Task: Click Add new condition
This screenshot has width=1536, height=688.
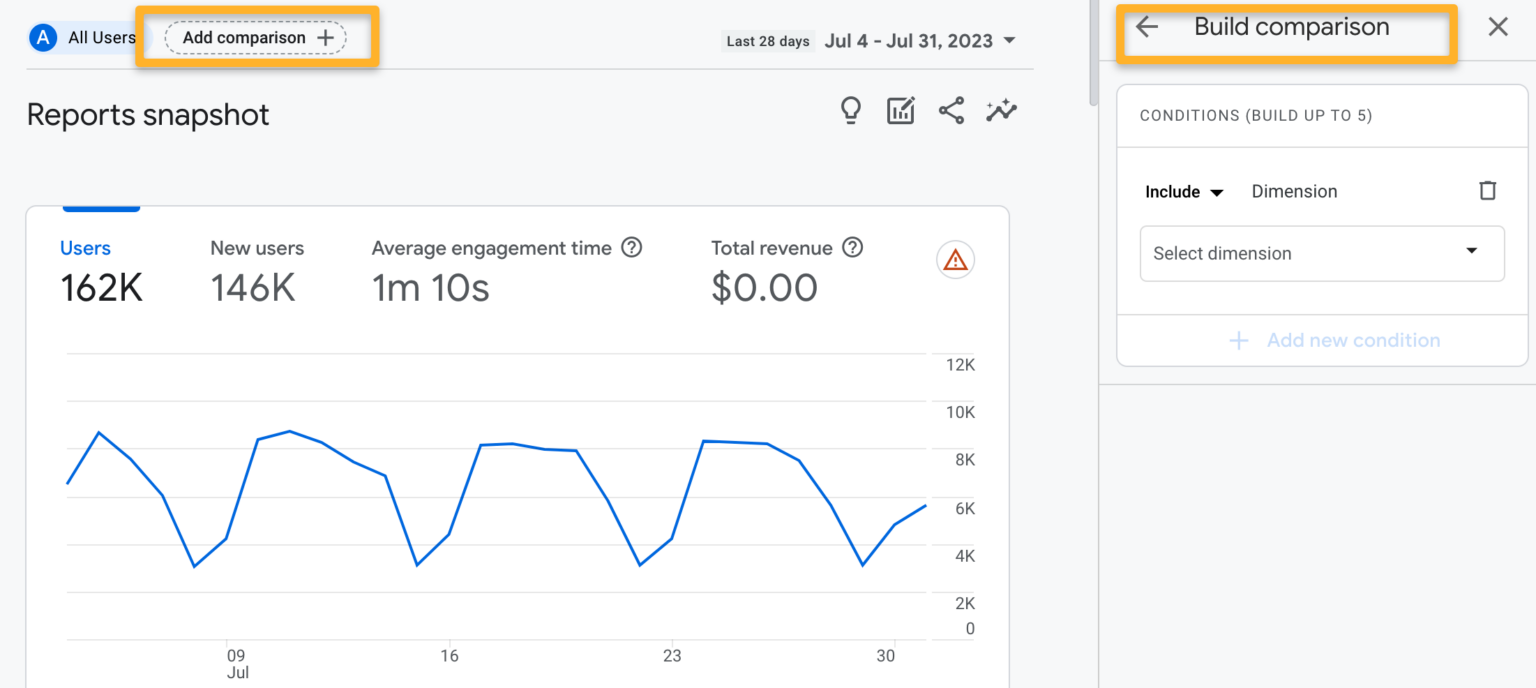Action: (1335, 340)
